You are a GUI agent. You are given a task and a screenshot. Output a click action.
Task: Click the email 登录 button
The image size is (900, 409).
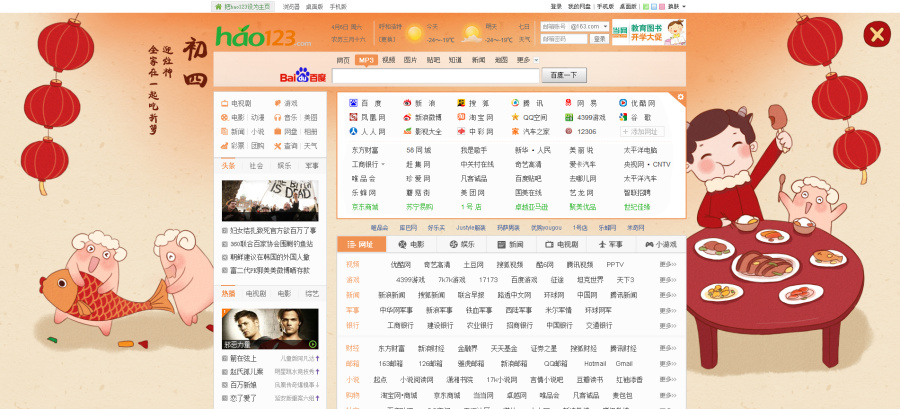coord(600,39)
